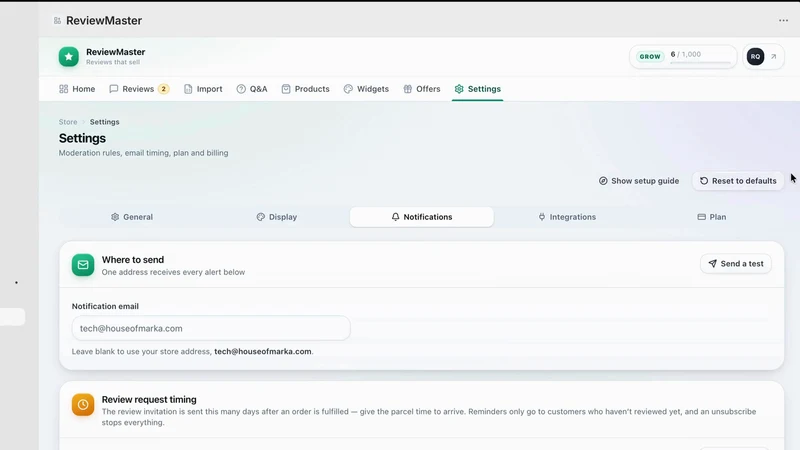
Task: Click the compass icon of Show setup guide
Action: tap(603, 181)
